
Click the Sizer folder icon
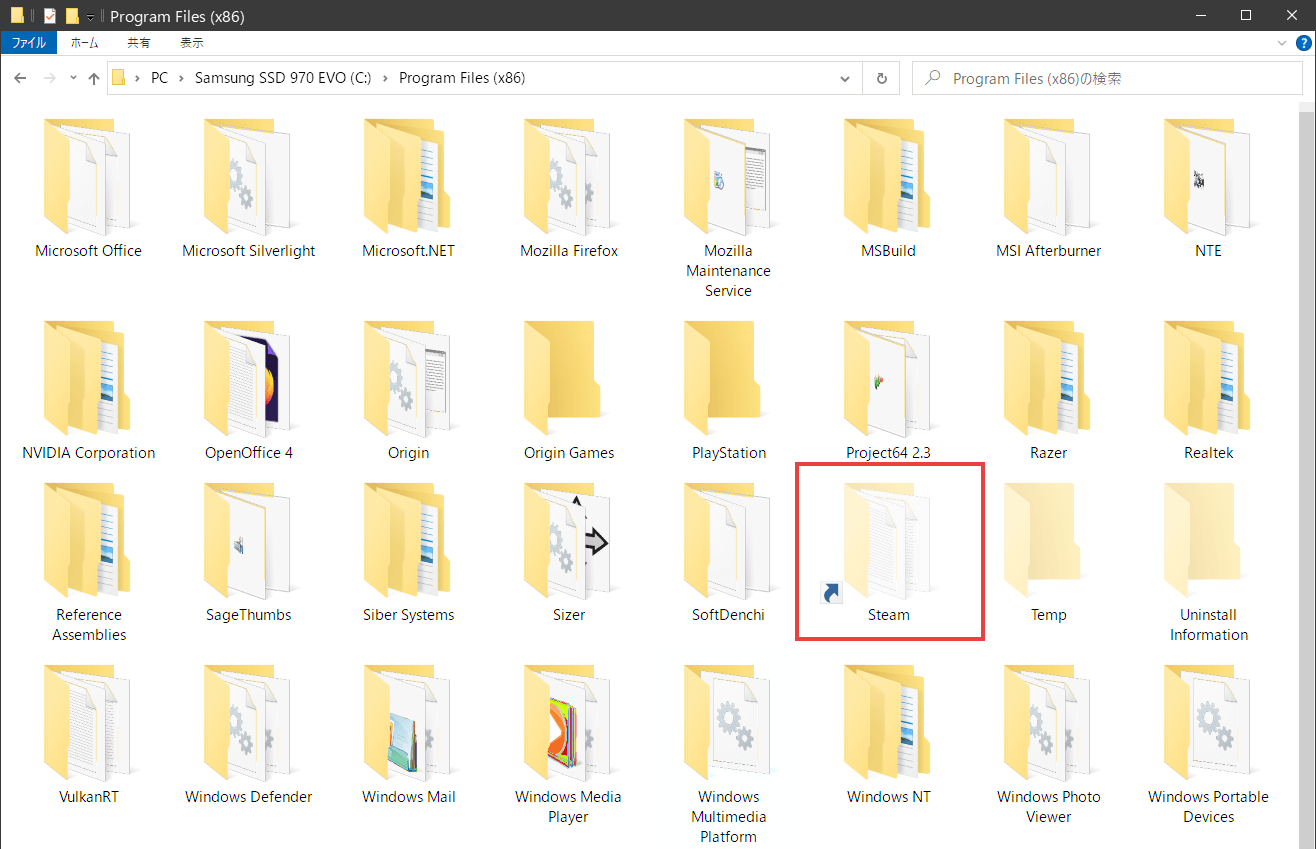(568, 541)
